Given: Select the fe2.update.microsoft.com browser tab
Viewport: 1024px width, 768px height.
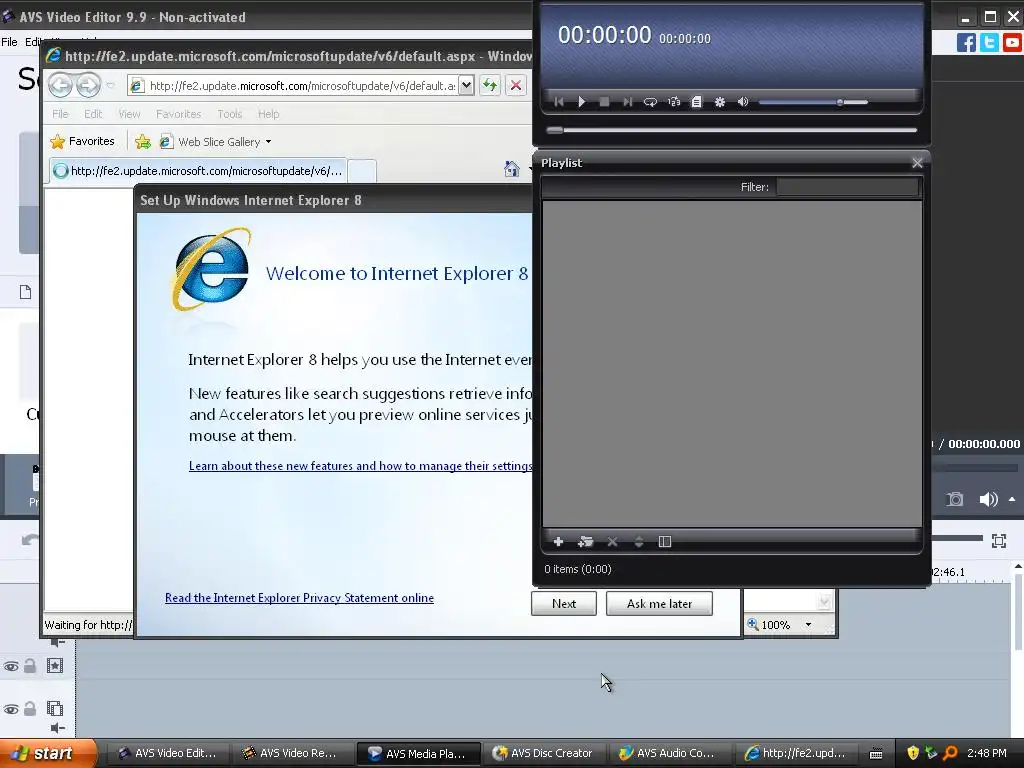Looking at the screenshot, I should (x=198, y=170).
